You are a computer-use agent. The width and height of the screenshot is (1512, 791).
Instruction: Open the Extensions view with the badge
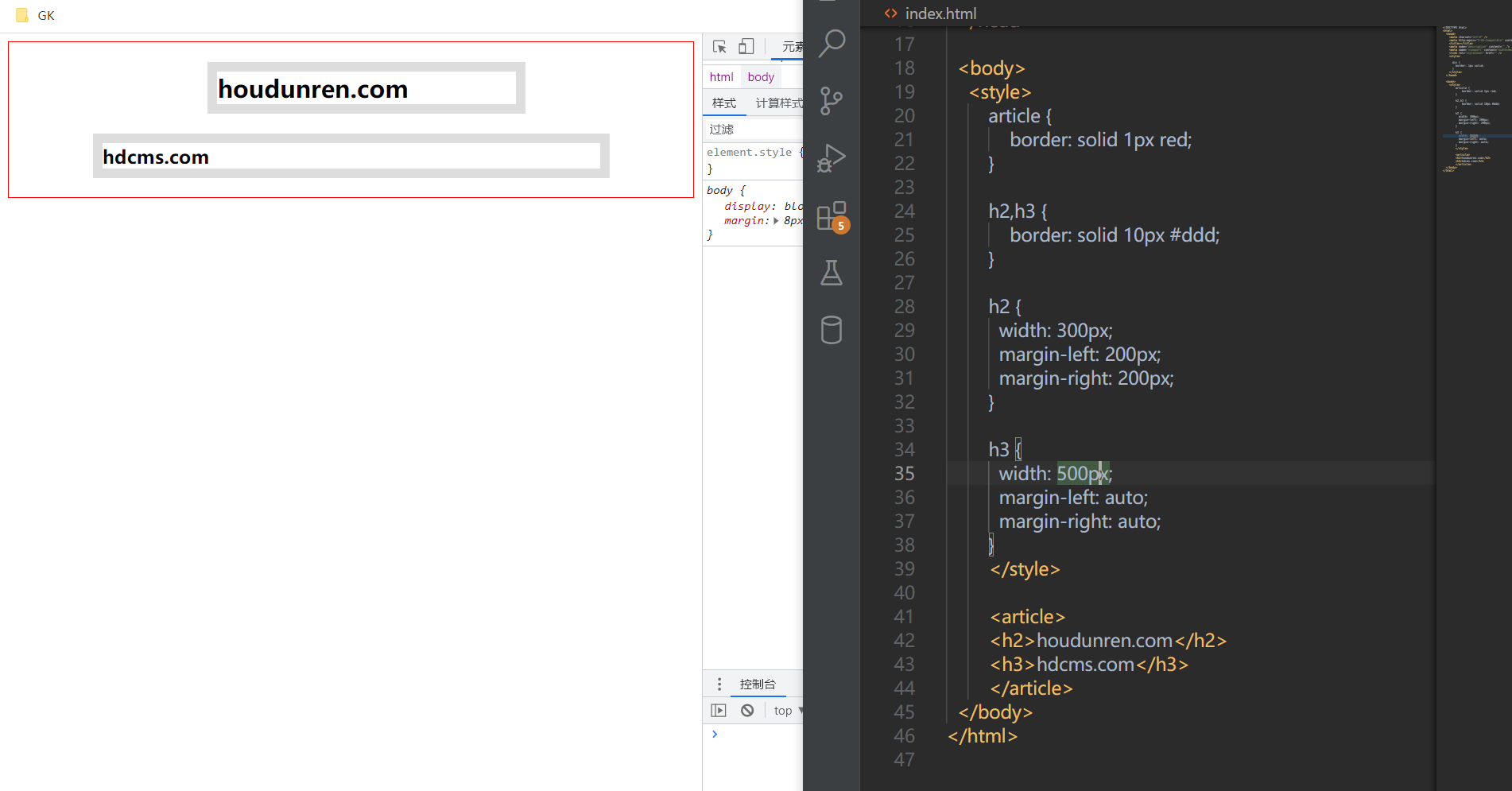[832, 216]
